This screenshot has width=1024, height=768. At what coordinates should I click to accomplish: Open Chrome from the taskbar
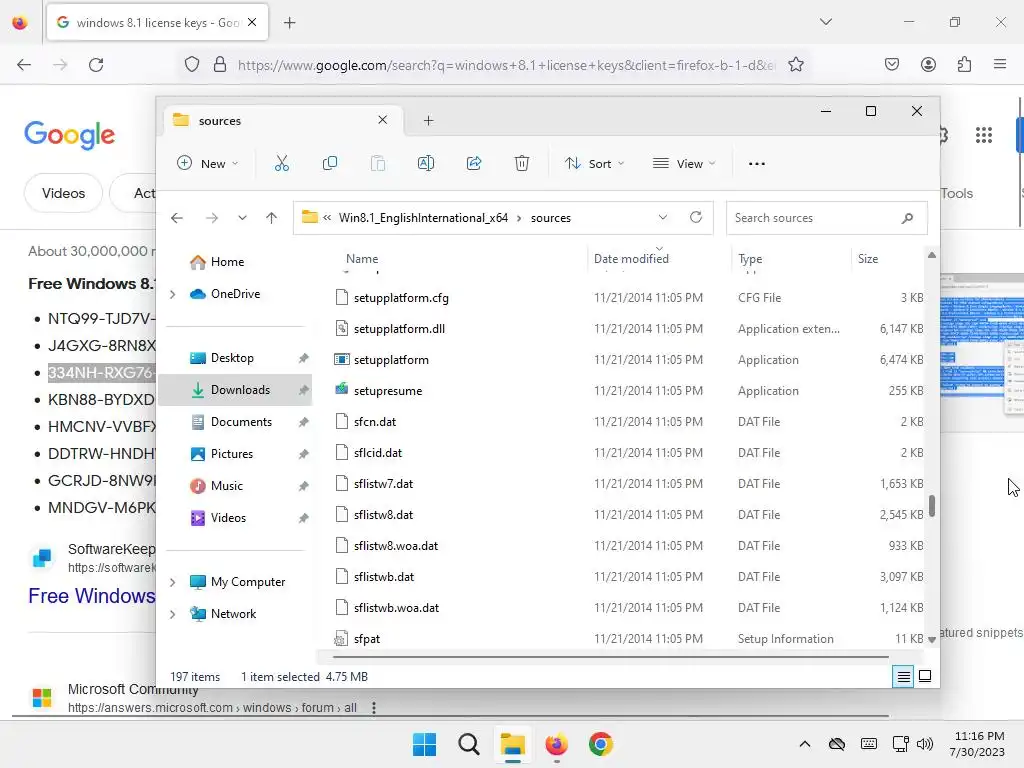(601, 744)
